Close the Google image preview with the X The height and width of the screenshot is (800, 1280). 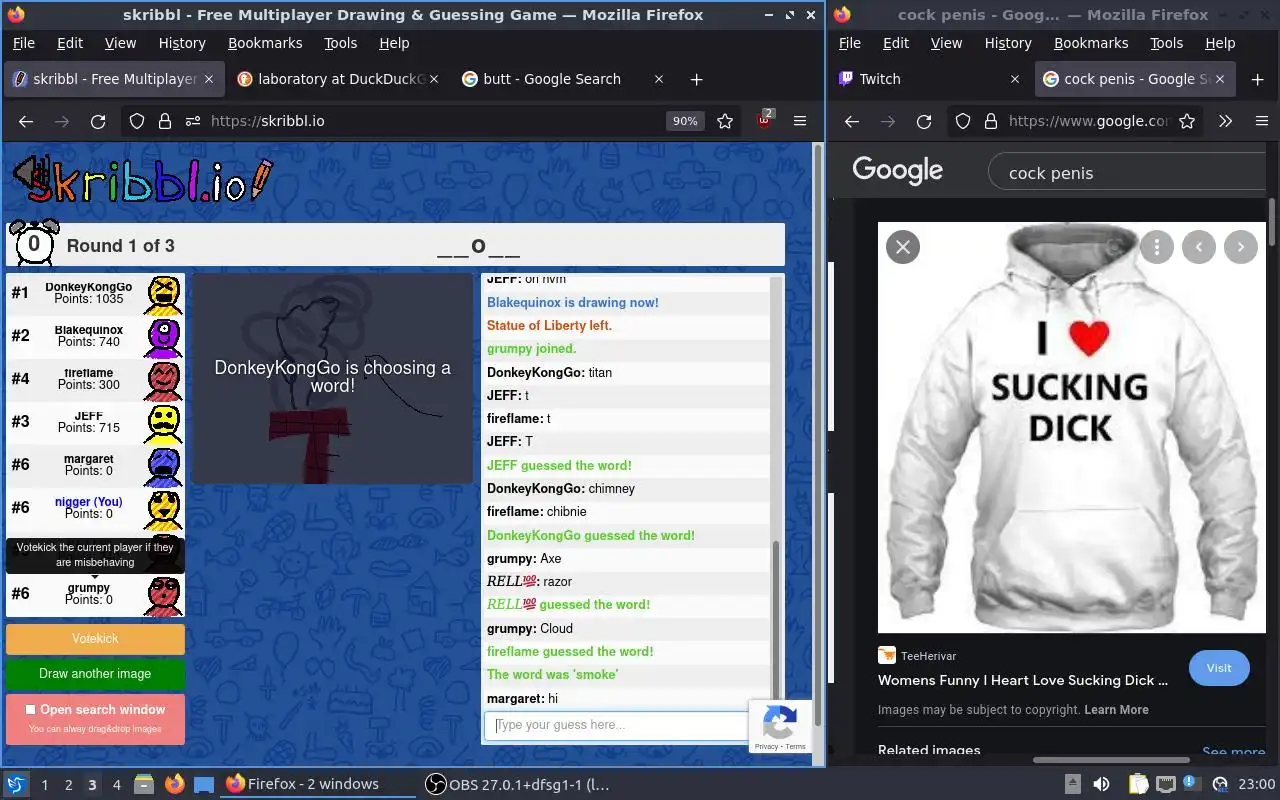903,247
